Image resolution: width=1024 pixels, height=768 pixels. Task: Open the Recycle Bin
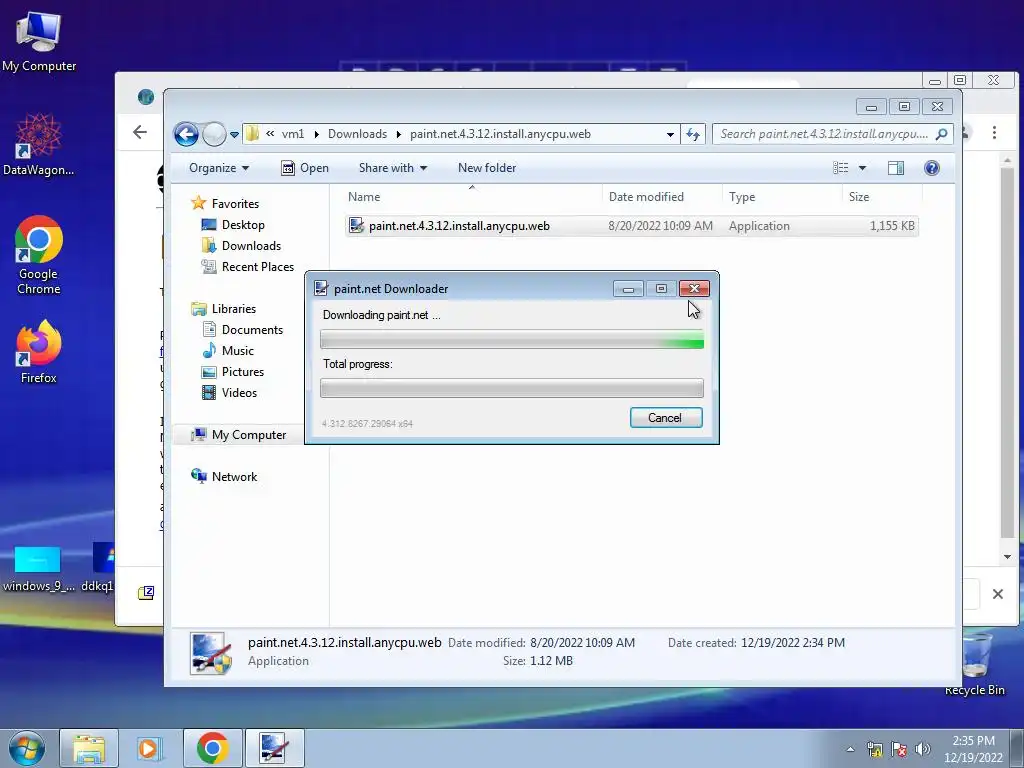[975, 664]
